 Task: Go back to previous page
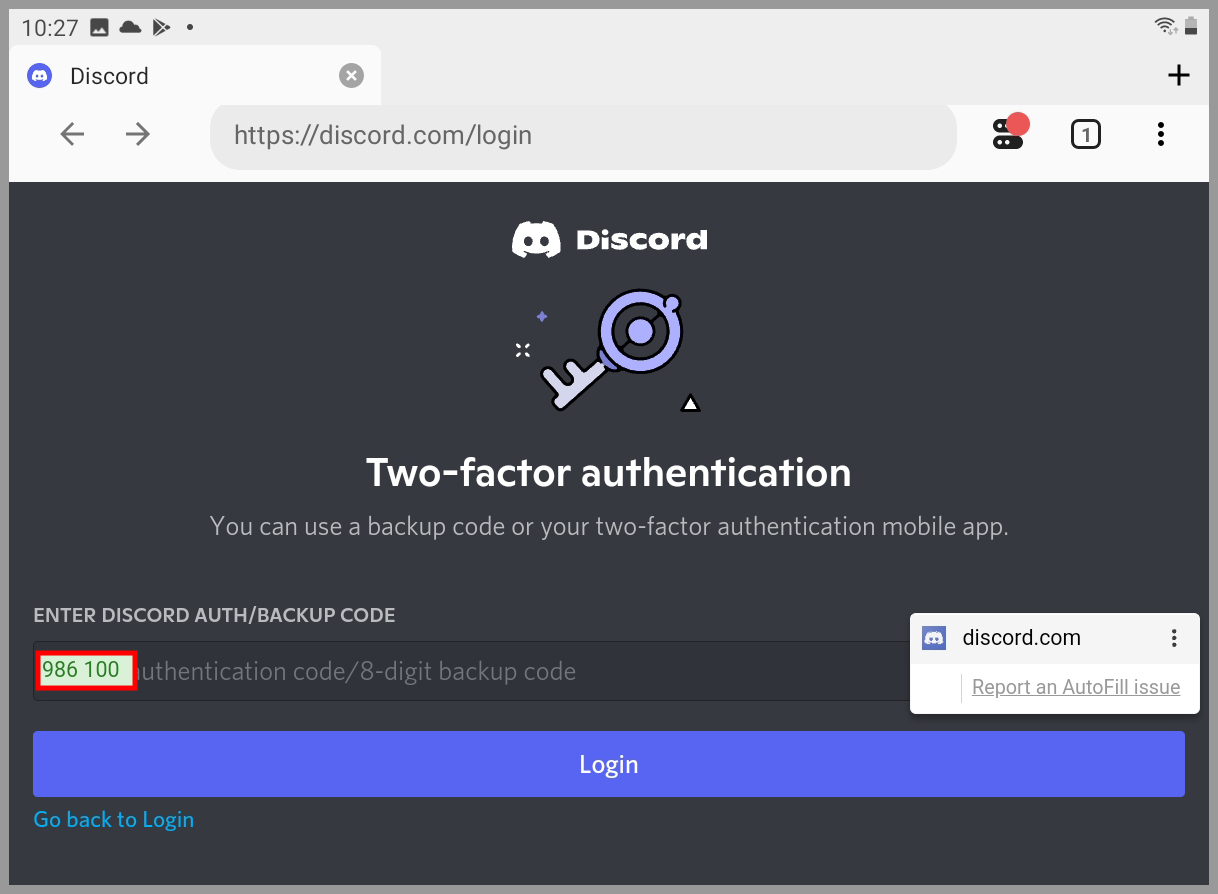pyautogui.click(x=72, y=134)
